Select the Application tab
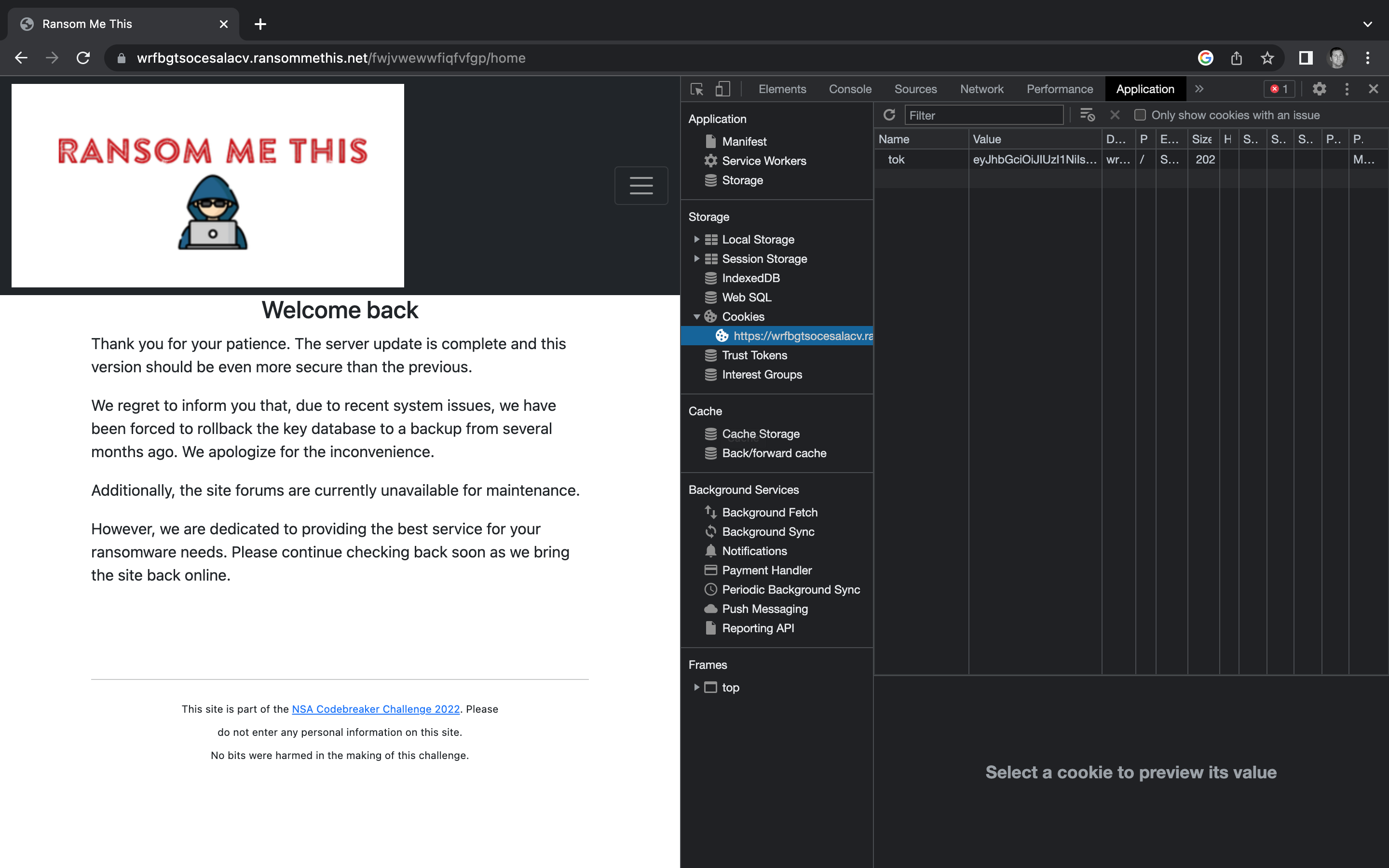The height and width of the screenshot is (868, 1389). (x=1145, y=89)
